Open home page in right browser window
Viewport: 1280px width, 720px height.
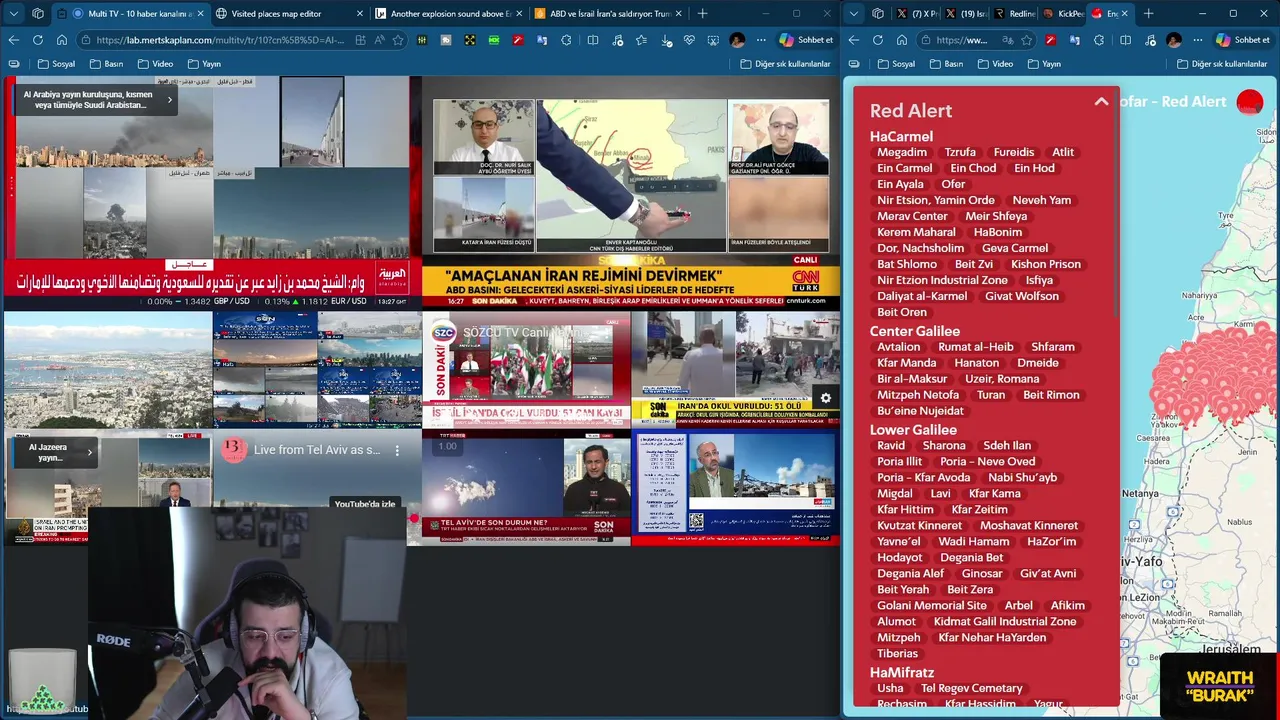click(901, 40)
